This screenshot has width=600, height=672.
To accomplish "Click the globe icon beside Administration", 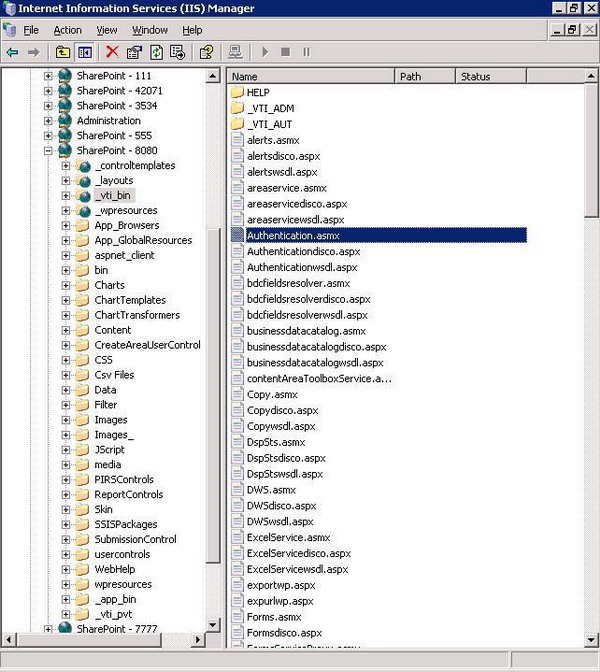I will [x=65, y=120].
